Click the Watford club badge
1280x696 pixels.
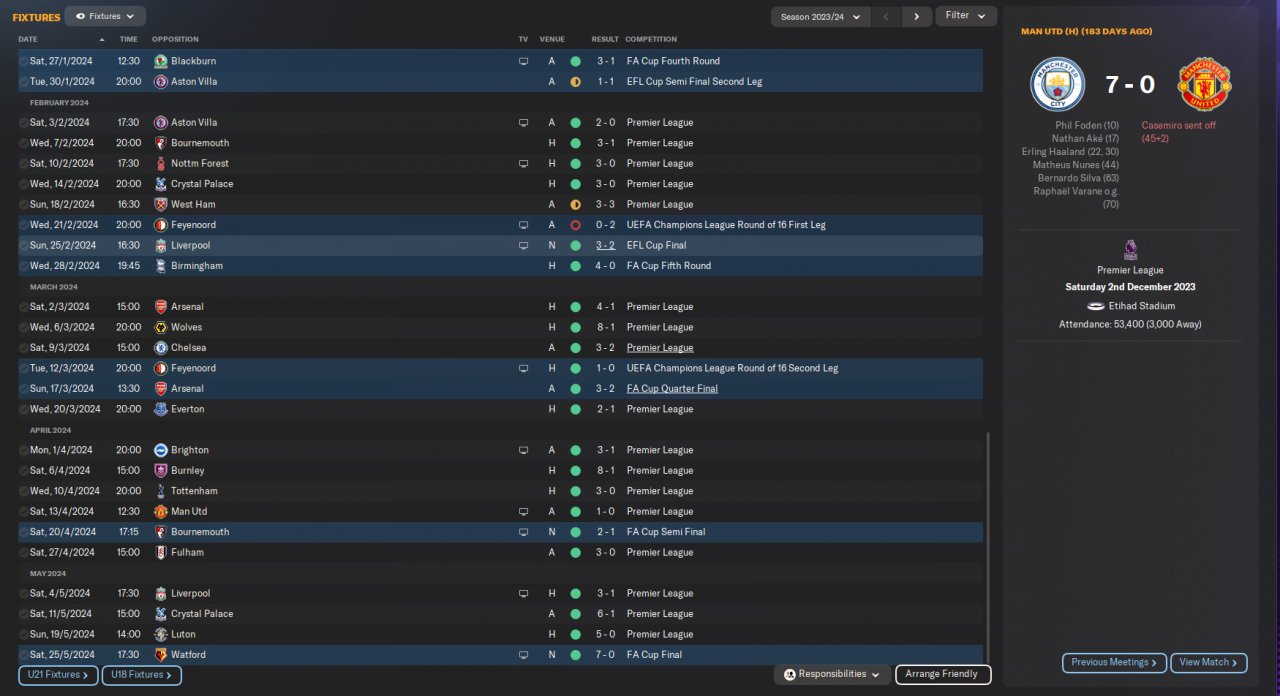(160, 655)
